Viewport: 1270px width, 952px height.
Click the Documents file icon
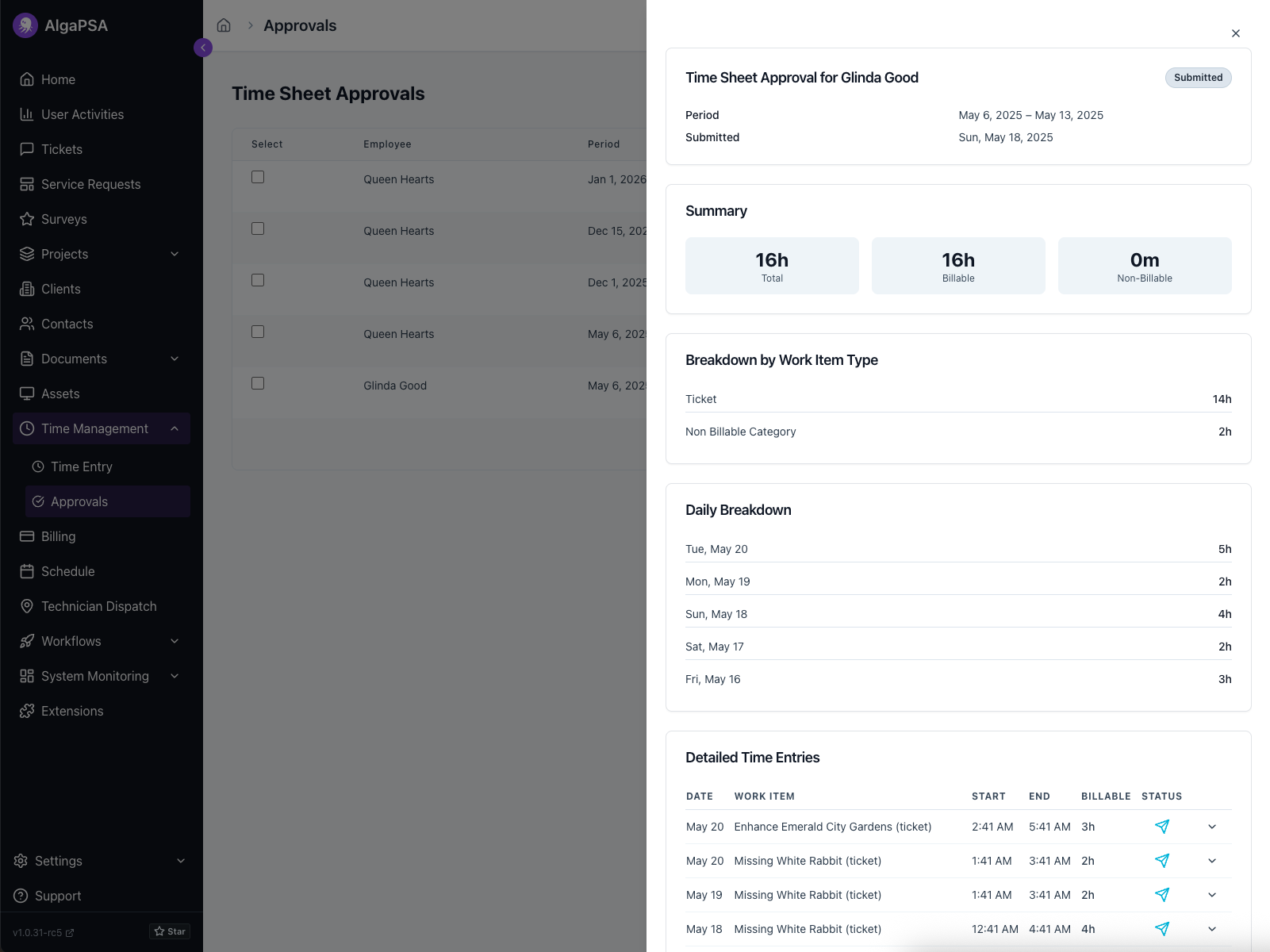tap(27, 359)
